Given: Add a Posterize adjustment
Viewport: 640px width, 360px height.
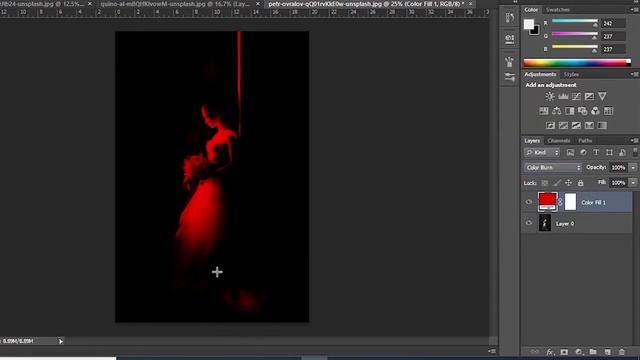Looking at the screenshot, I should pyautogui.click(x=563, y=125).
